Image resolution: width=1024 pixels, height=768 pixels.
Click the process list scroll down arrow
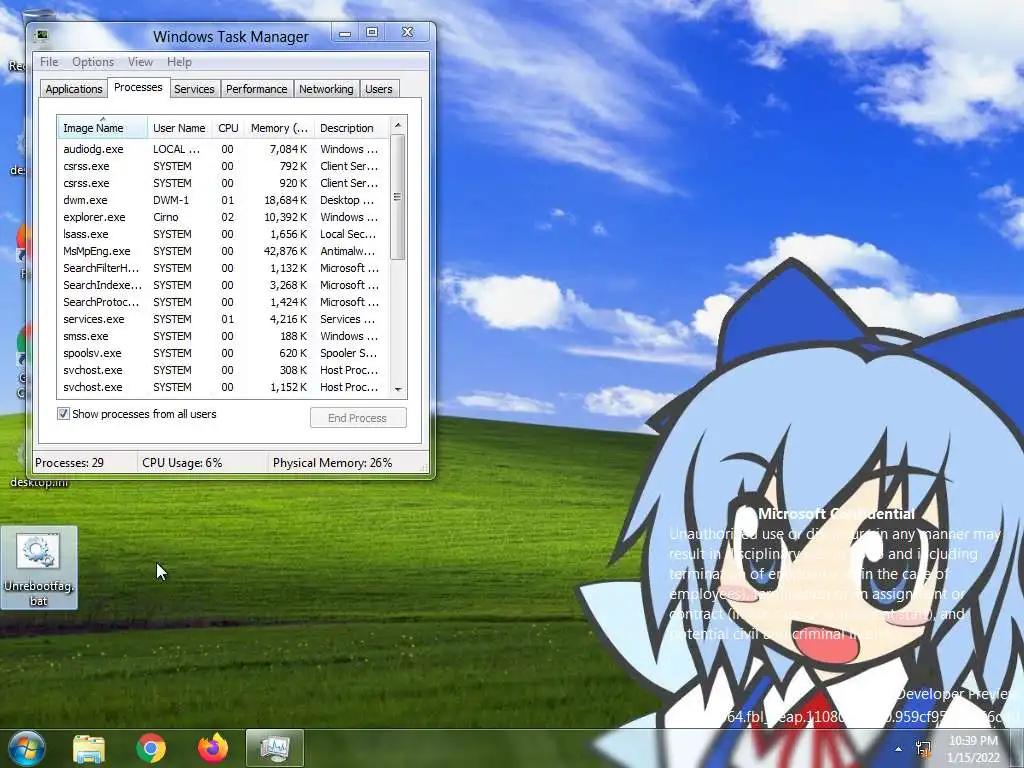[x=398, y=389]
